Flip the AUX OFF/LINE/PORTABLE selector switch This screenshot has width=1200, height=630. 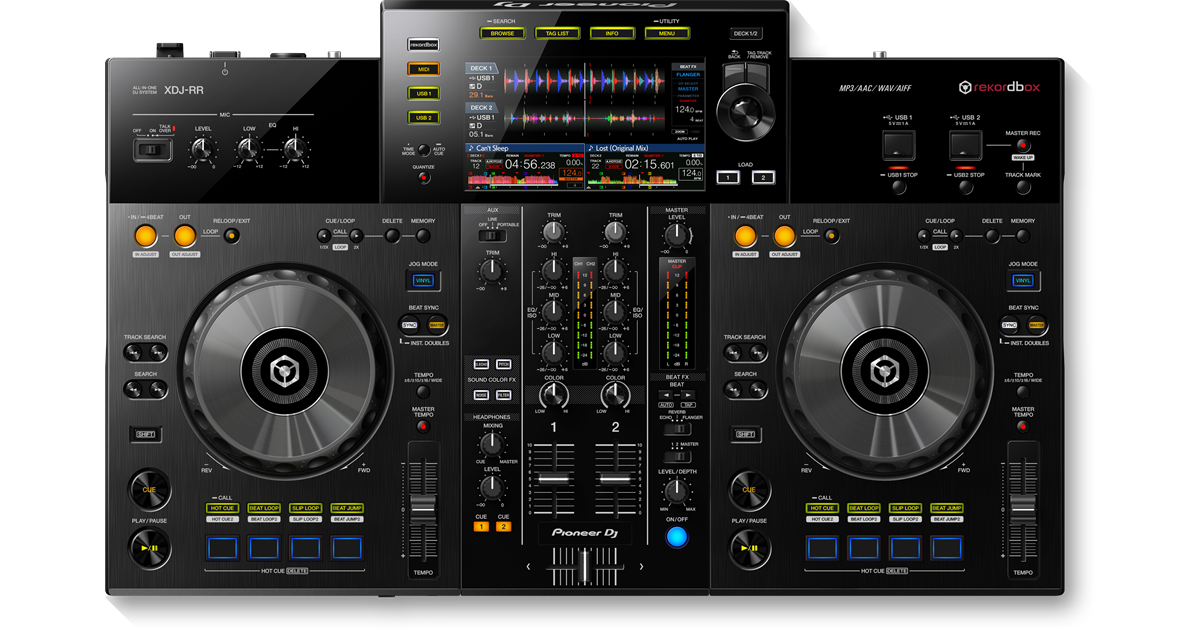coord(492,236)
